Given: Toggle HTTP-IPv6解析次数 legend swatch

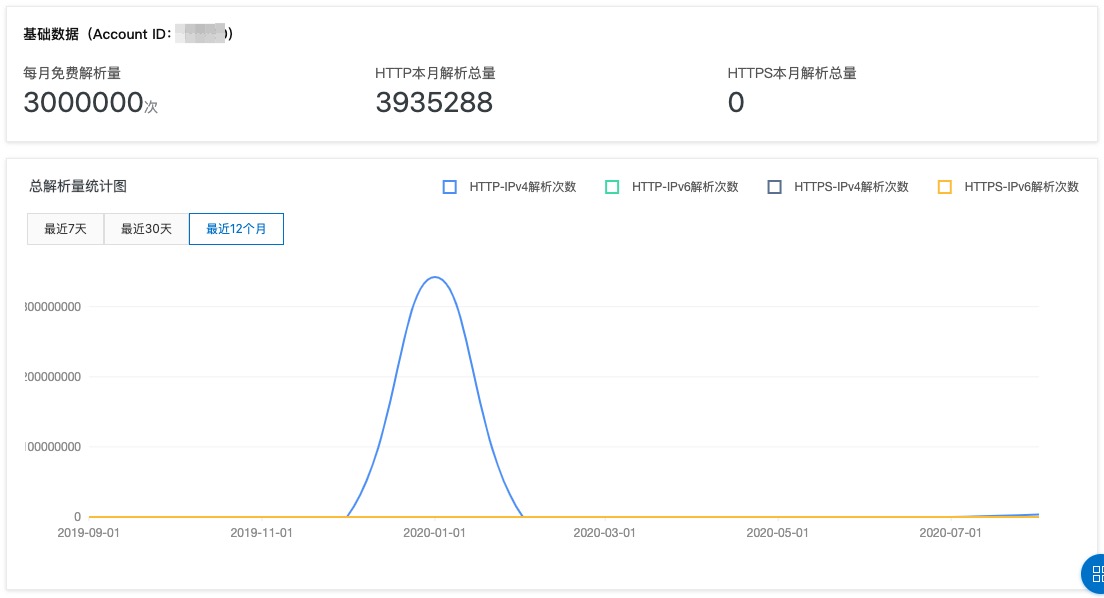Looking at the screenshot, I should point(612,187).
